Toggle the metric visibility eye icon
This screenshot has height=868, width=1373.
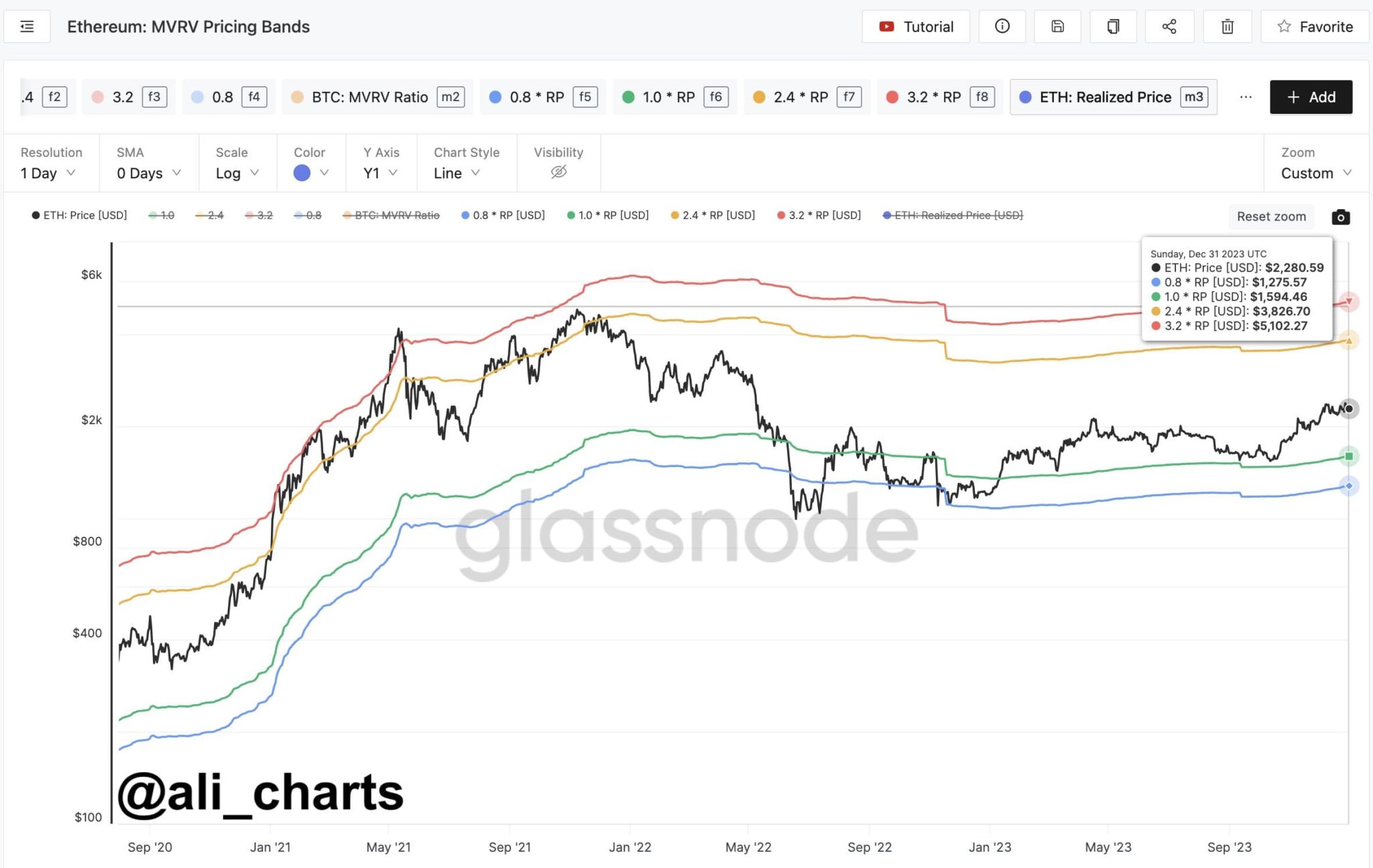coord(558,172)
